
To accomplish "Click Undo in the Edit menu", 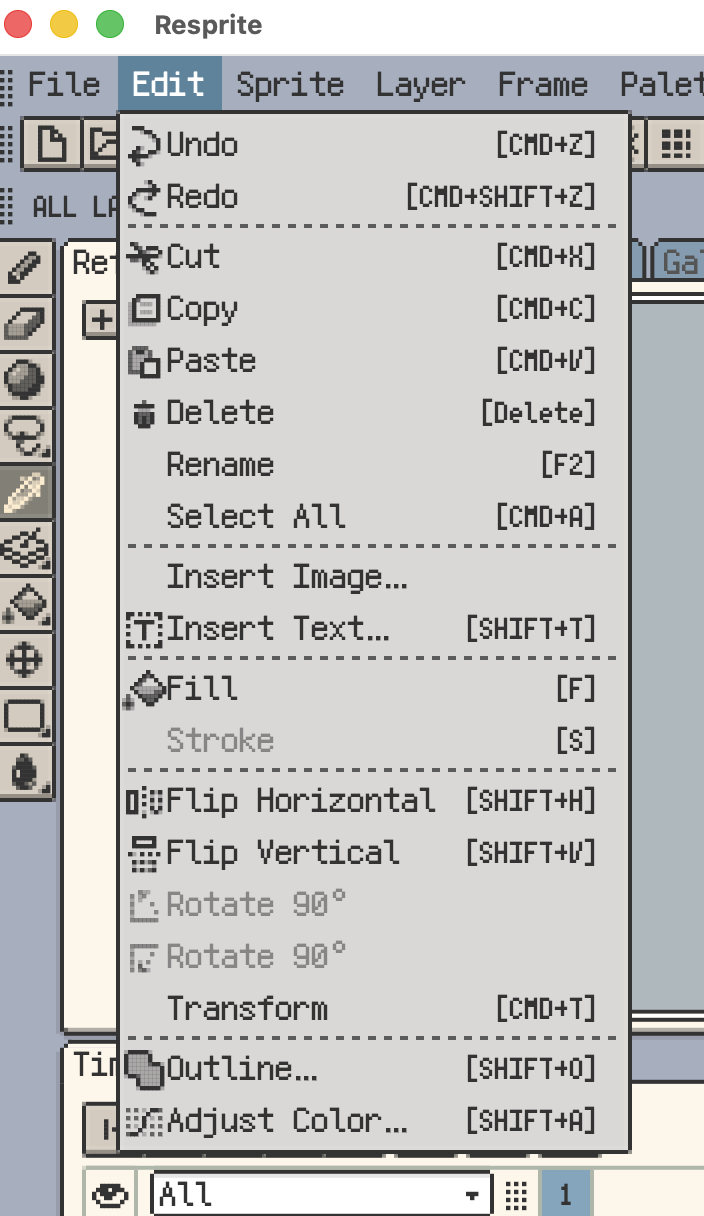I will tap(202, 145).
